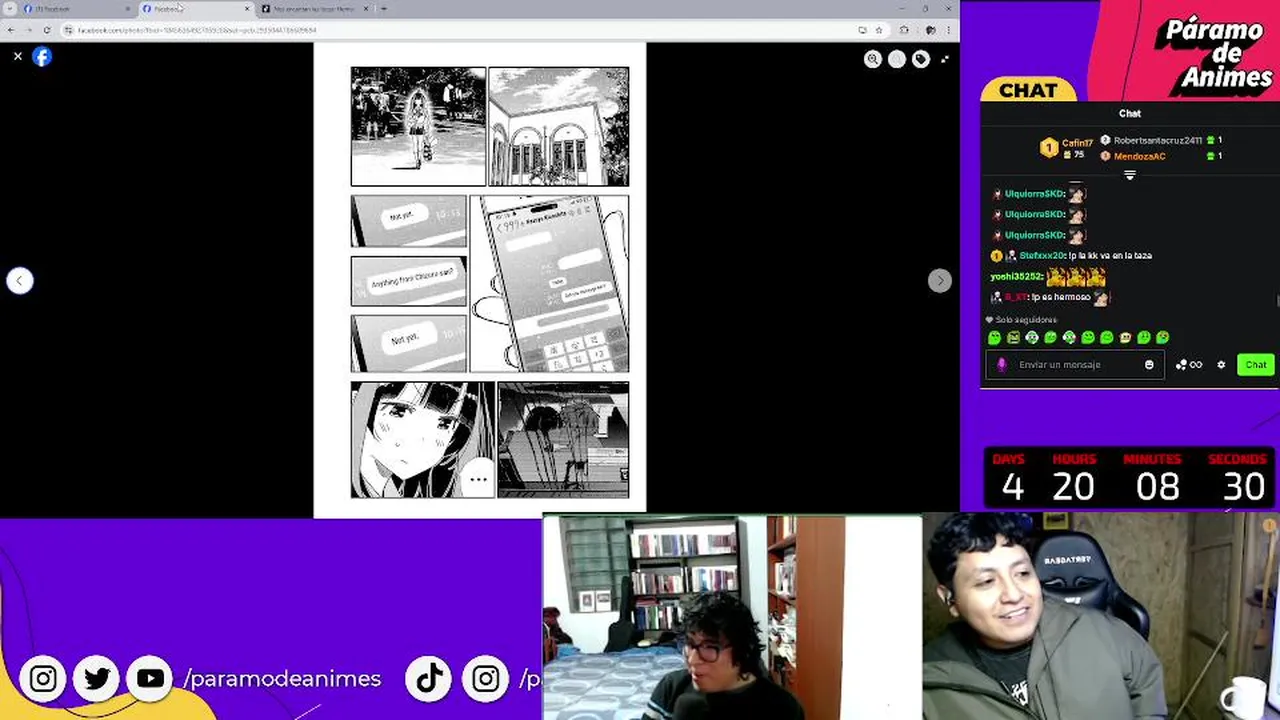Zoom in on the manga photo
The height and width of the screenshot is (720, 1280).
[x=873, y=60]
